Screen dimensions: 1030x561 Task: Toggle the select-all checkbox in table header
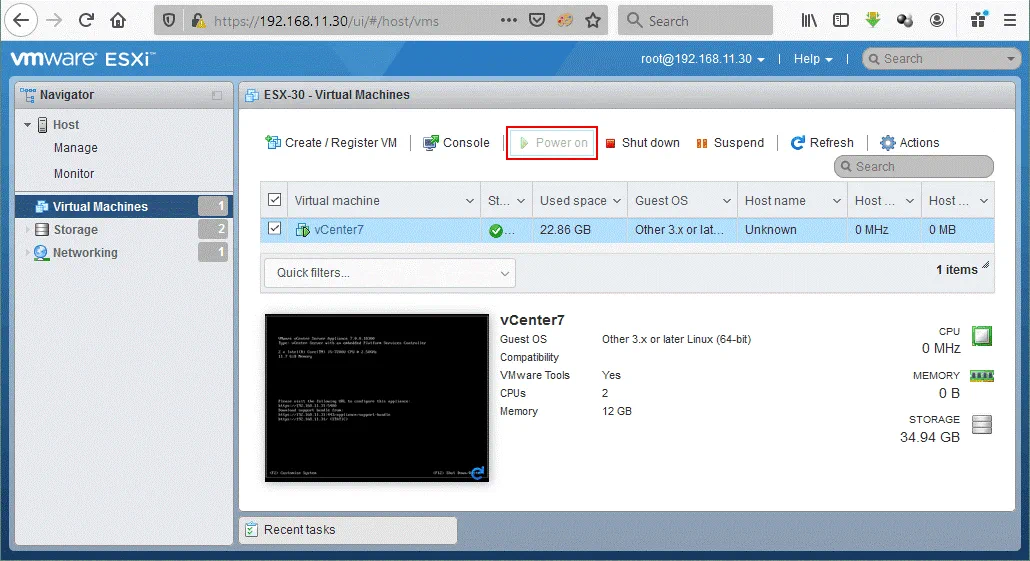(274, 200)
